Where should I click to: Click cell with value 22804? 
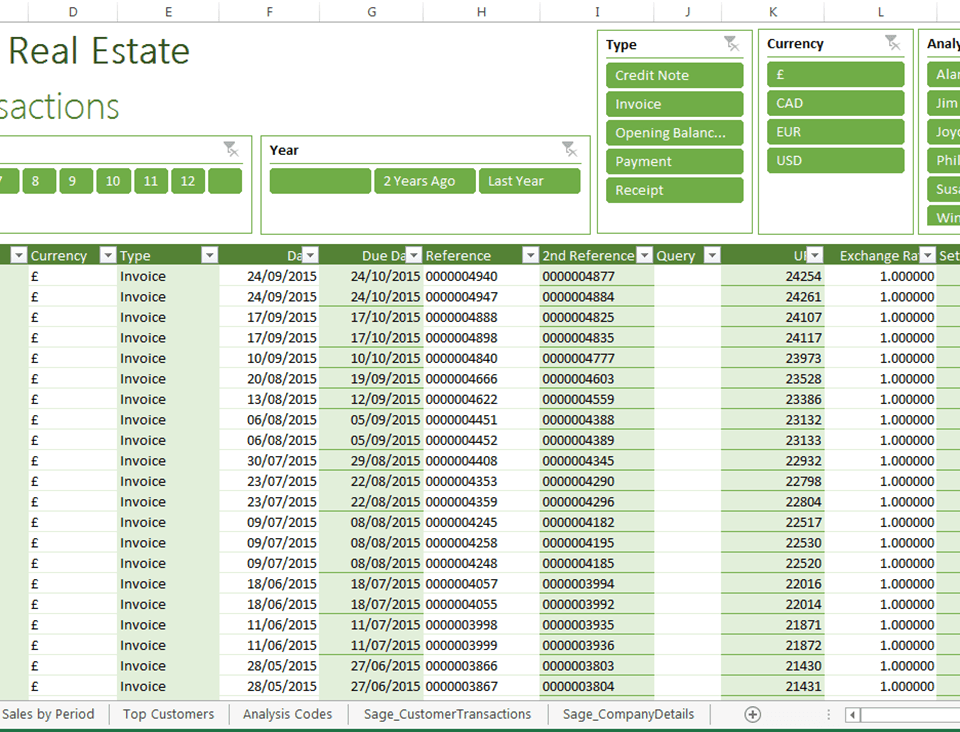773,502
